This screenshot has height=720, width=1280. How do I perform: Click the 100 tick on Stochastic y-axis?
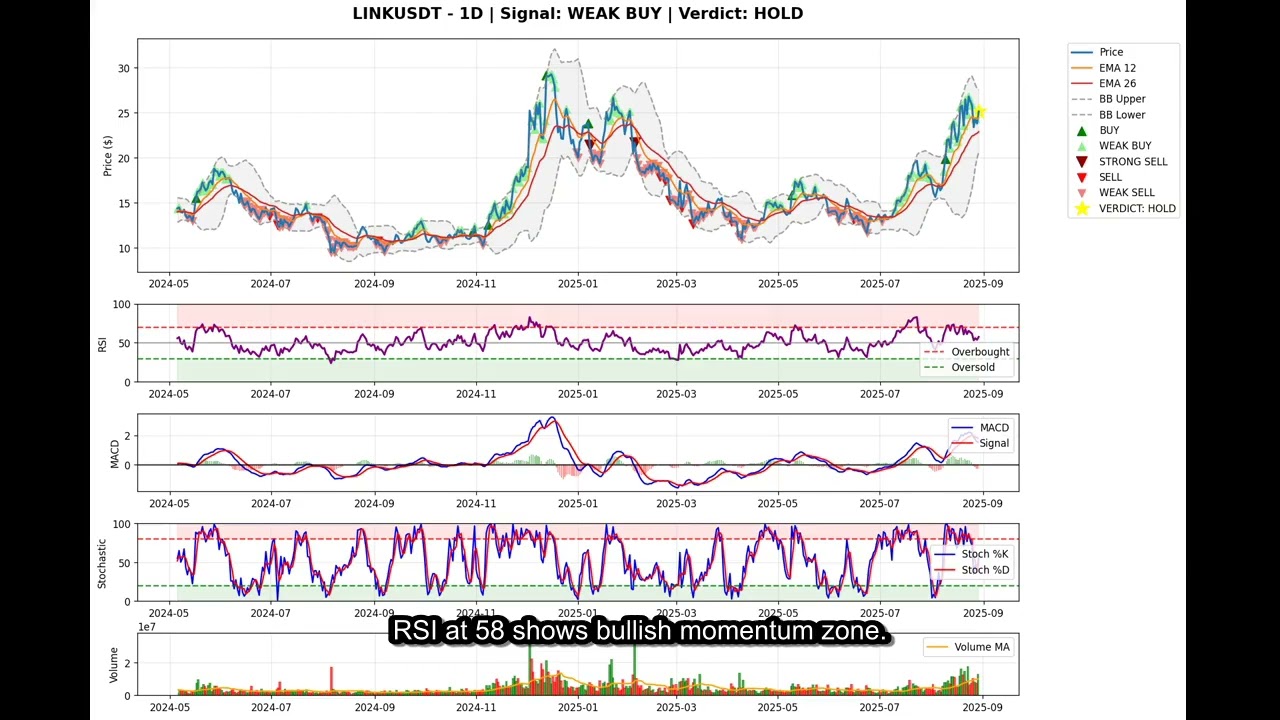(121, 524)
